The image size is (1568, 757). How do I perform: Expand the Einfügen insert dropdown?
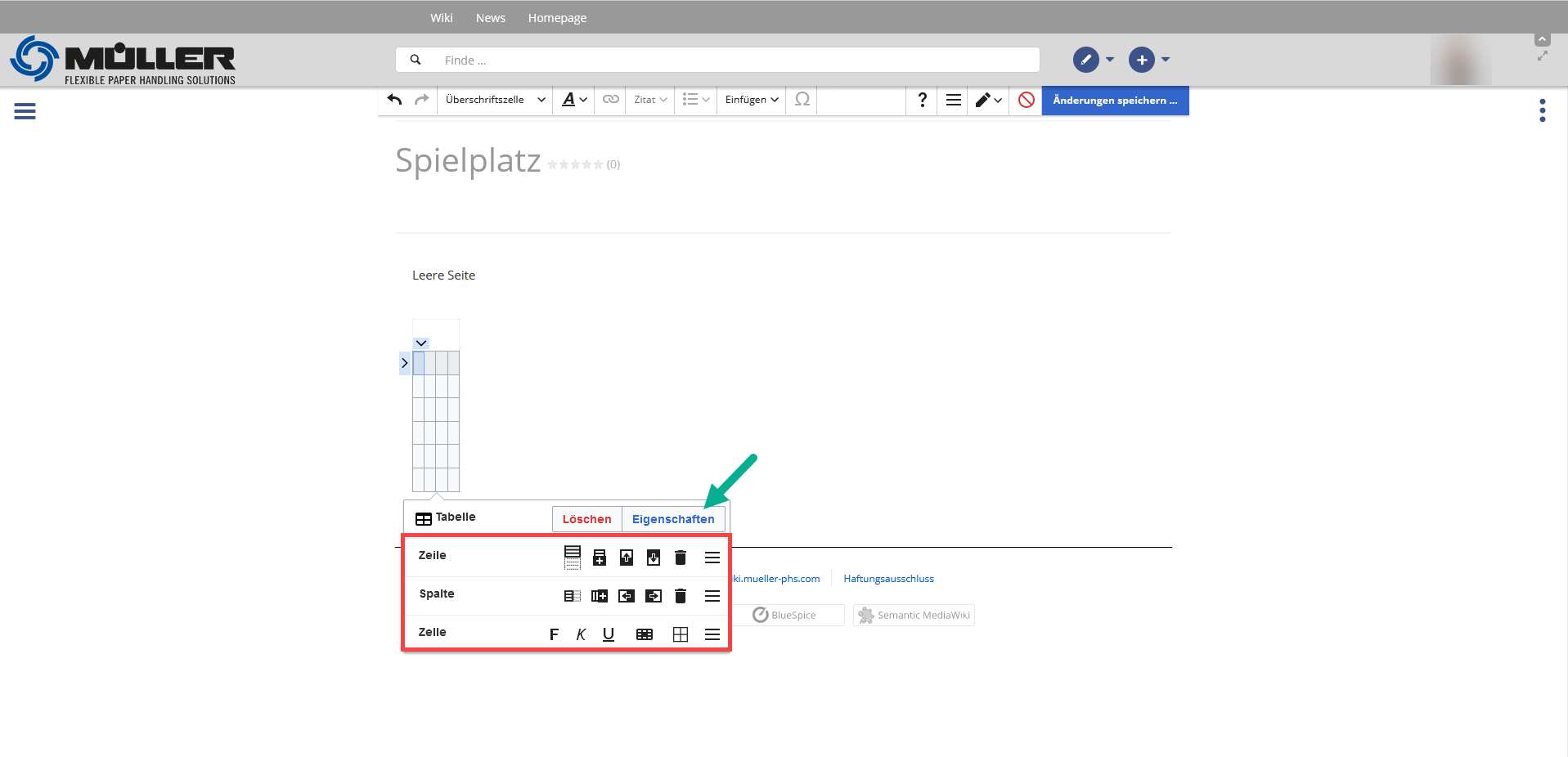pos(751,100)
